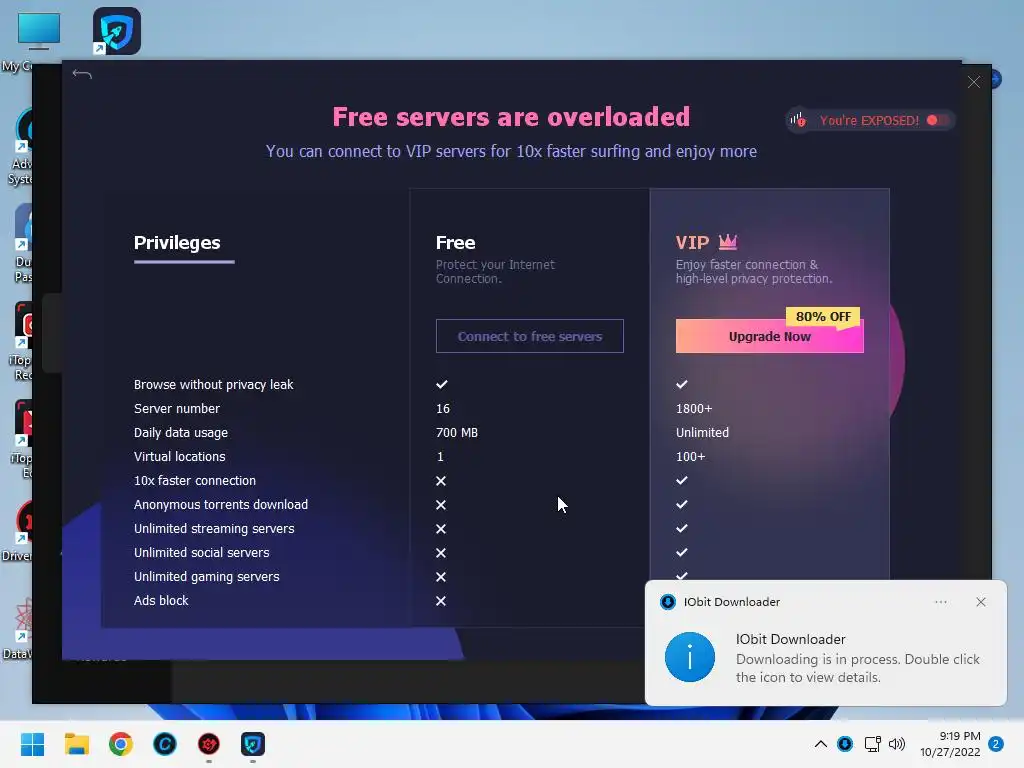Screen dimensions: 1024x768
Task: Open IObit Downloader notification options menu
Action: point(940,602)
